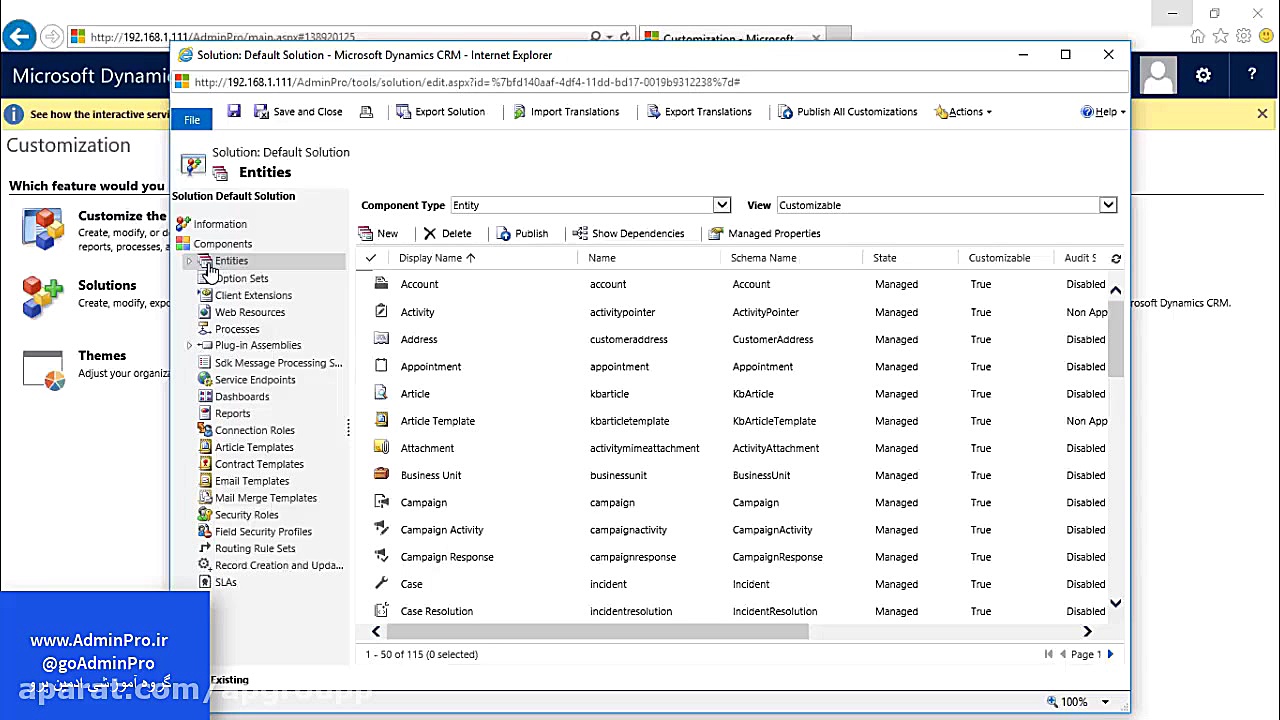Click the solution window URL address field
Image resolution: width=1280 pixels, height=720 pixels.
(660, 82)
